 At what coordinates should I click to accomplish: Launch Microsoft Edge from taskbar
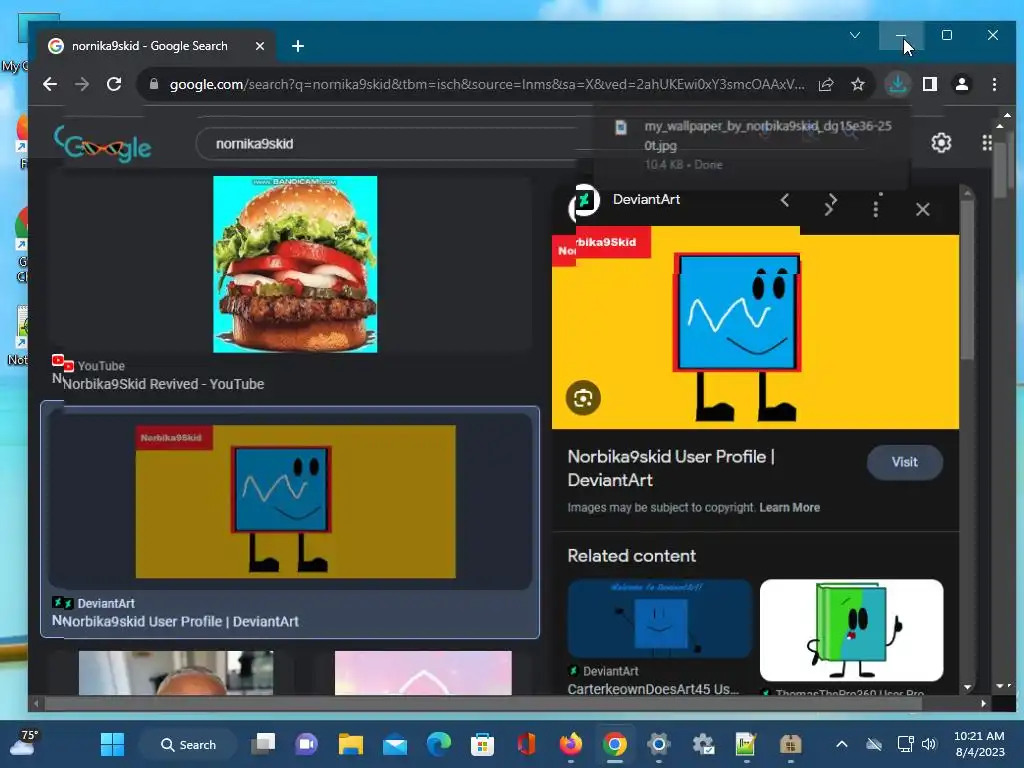[438, 744]
